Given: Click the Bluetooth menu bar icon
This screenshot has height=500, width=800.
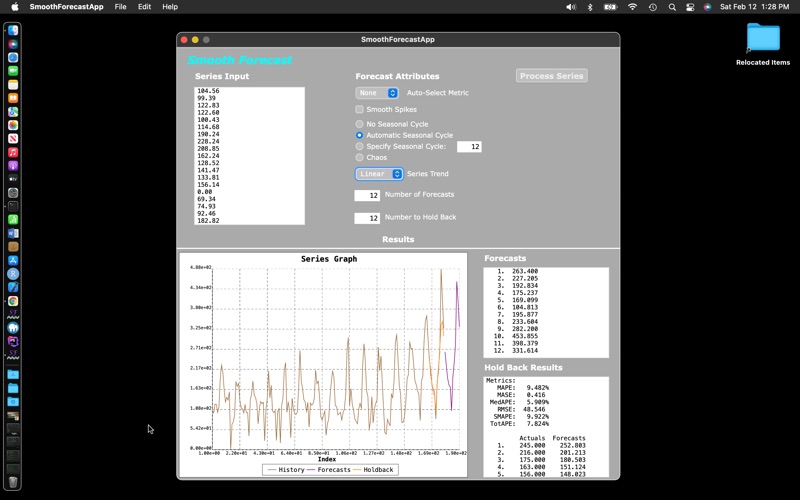Looking at the screenshot, I should (x=590, y=7).
